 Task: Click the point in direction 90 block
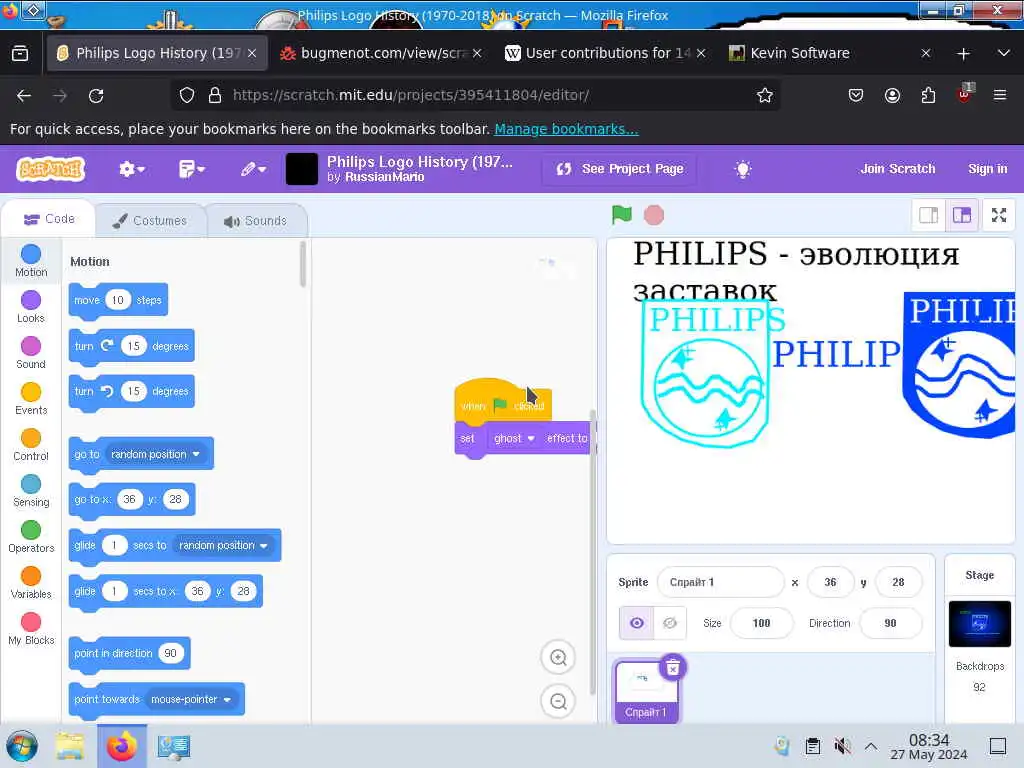click(x=129, y=653)
